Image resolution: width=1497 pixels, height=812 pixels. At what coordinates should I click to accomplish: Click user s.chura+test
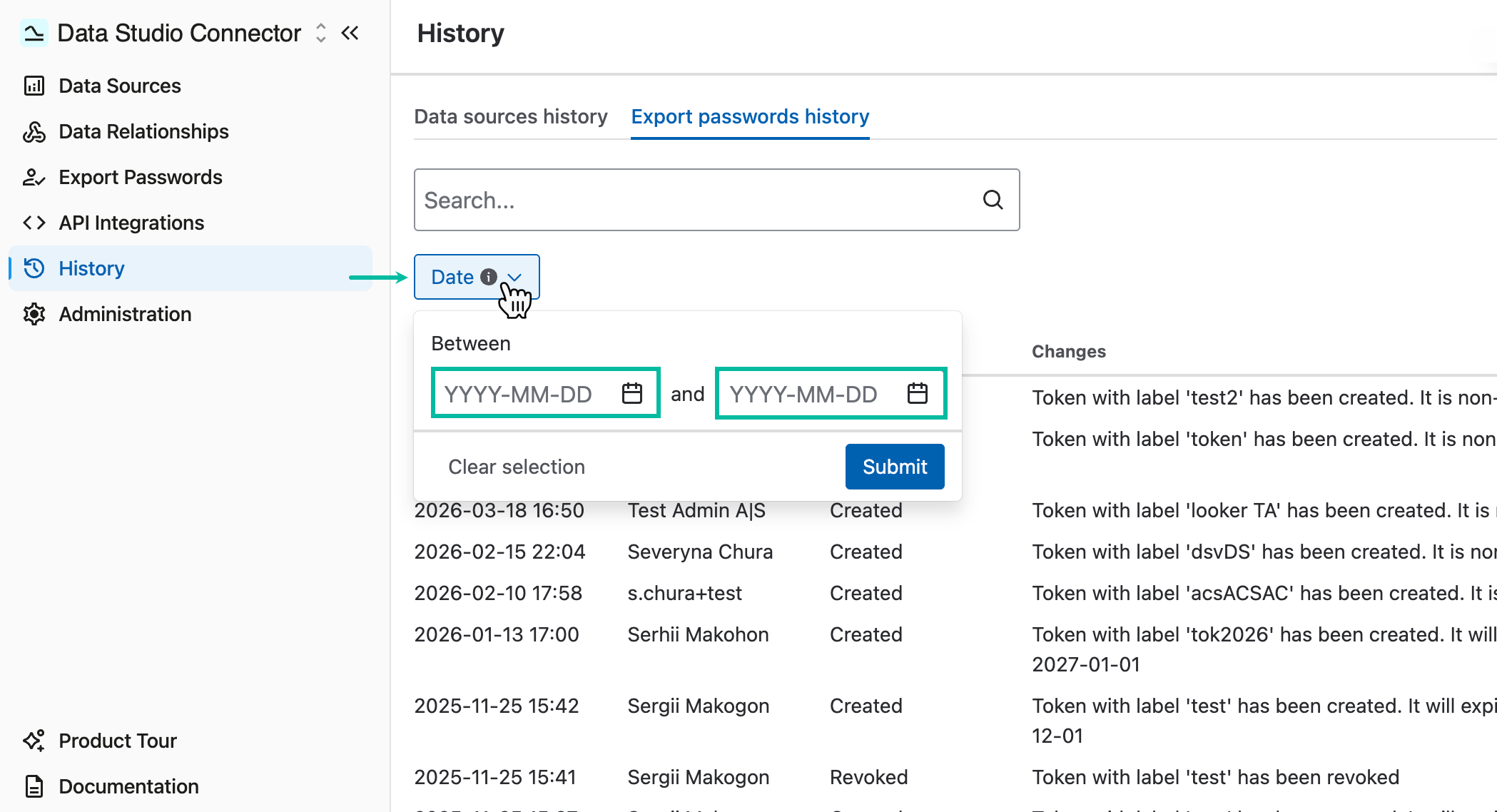tap(685, 593)
